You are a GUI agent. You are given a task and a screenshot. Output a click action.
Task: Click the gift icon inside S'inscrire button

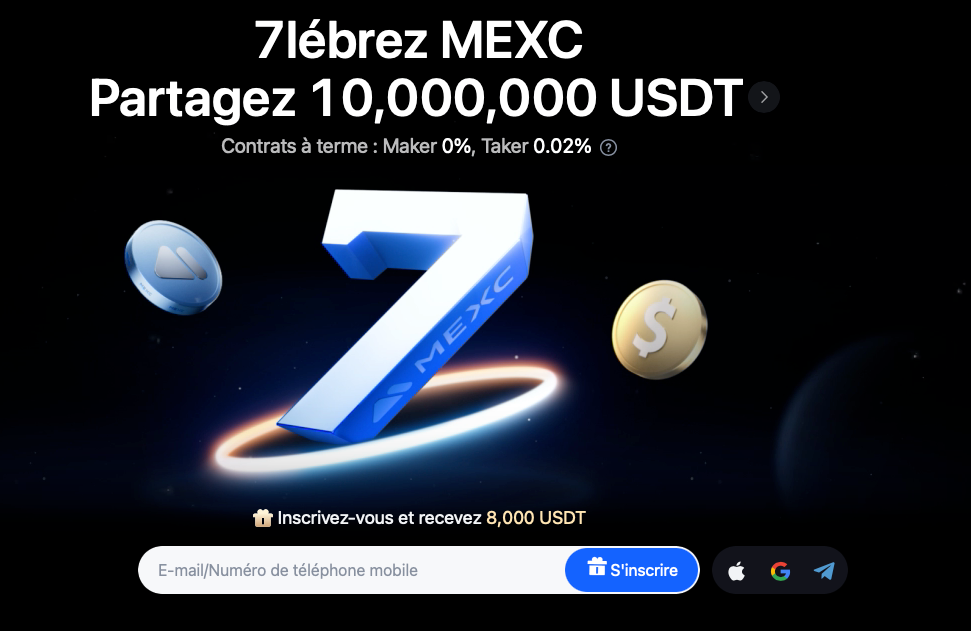point(597,567)
